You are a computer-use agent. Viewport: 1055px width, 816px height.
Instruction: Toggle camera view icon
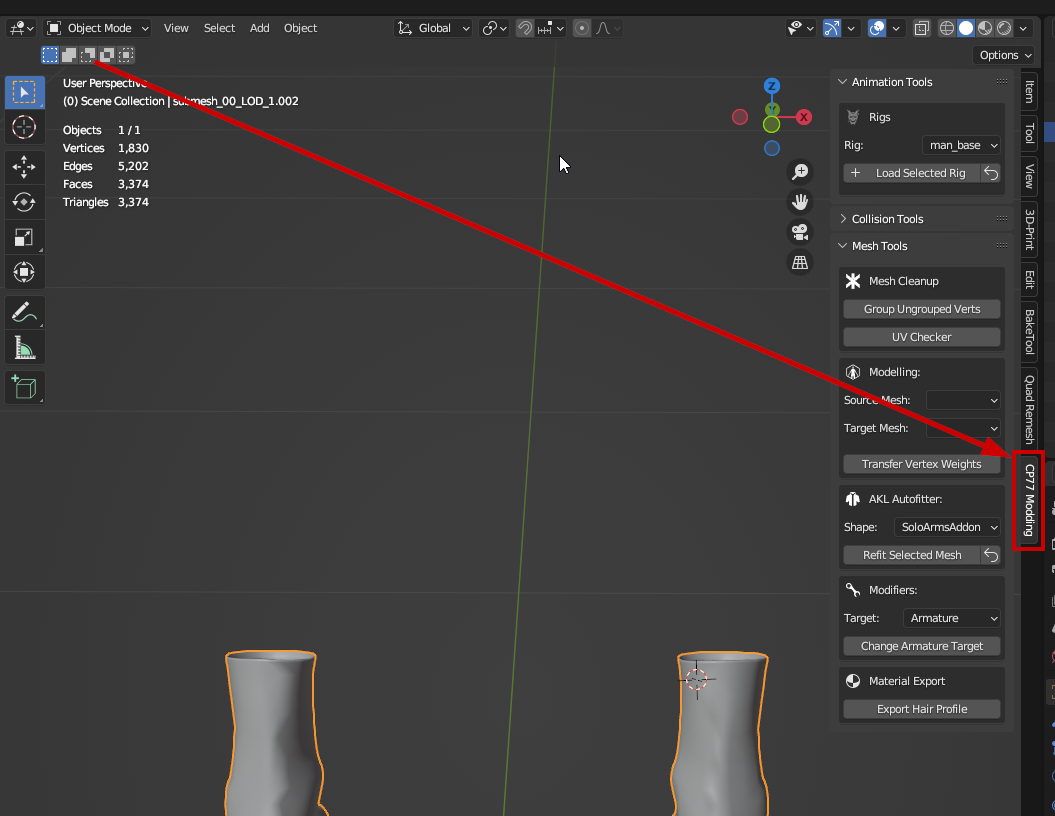[800, 232]
